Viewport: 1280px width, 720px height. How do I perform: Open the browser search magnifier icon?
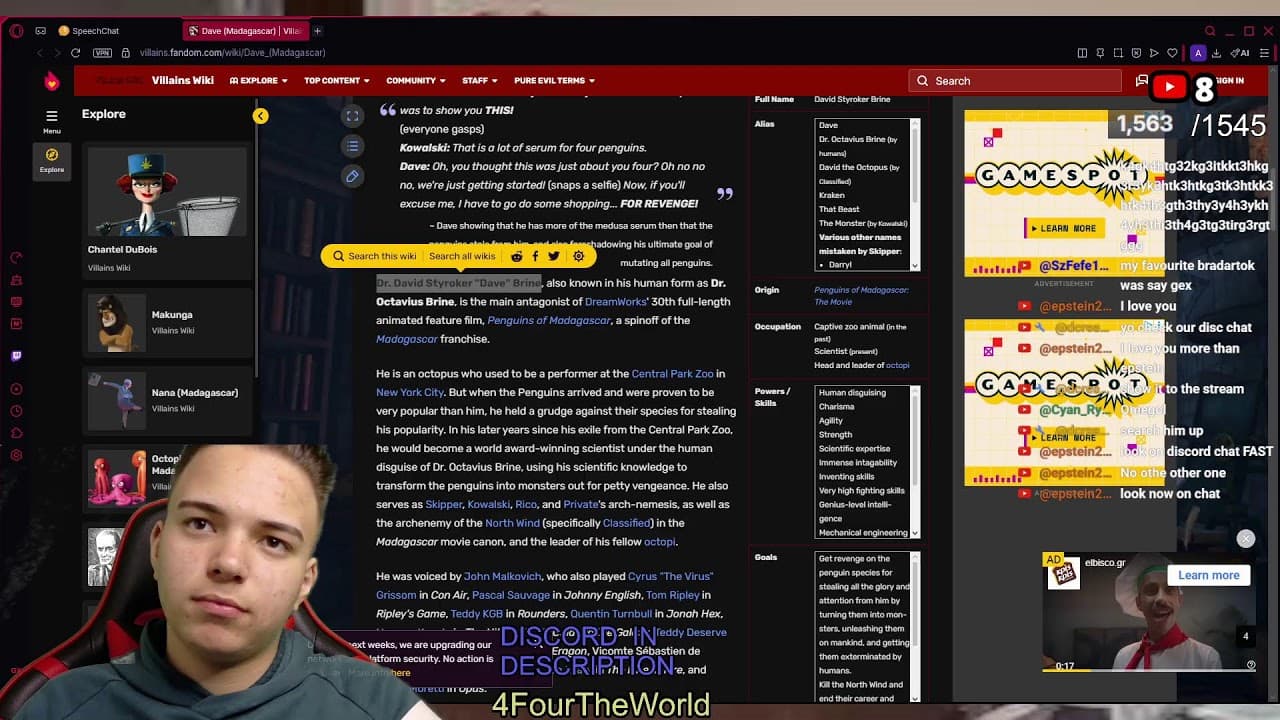(1210, 31)
